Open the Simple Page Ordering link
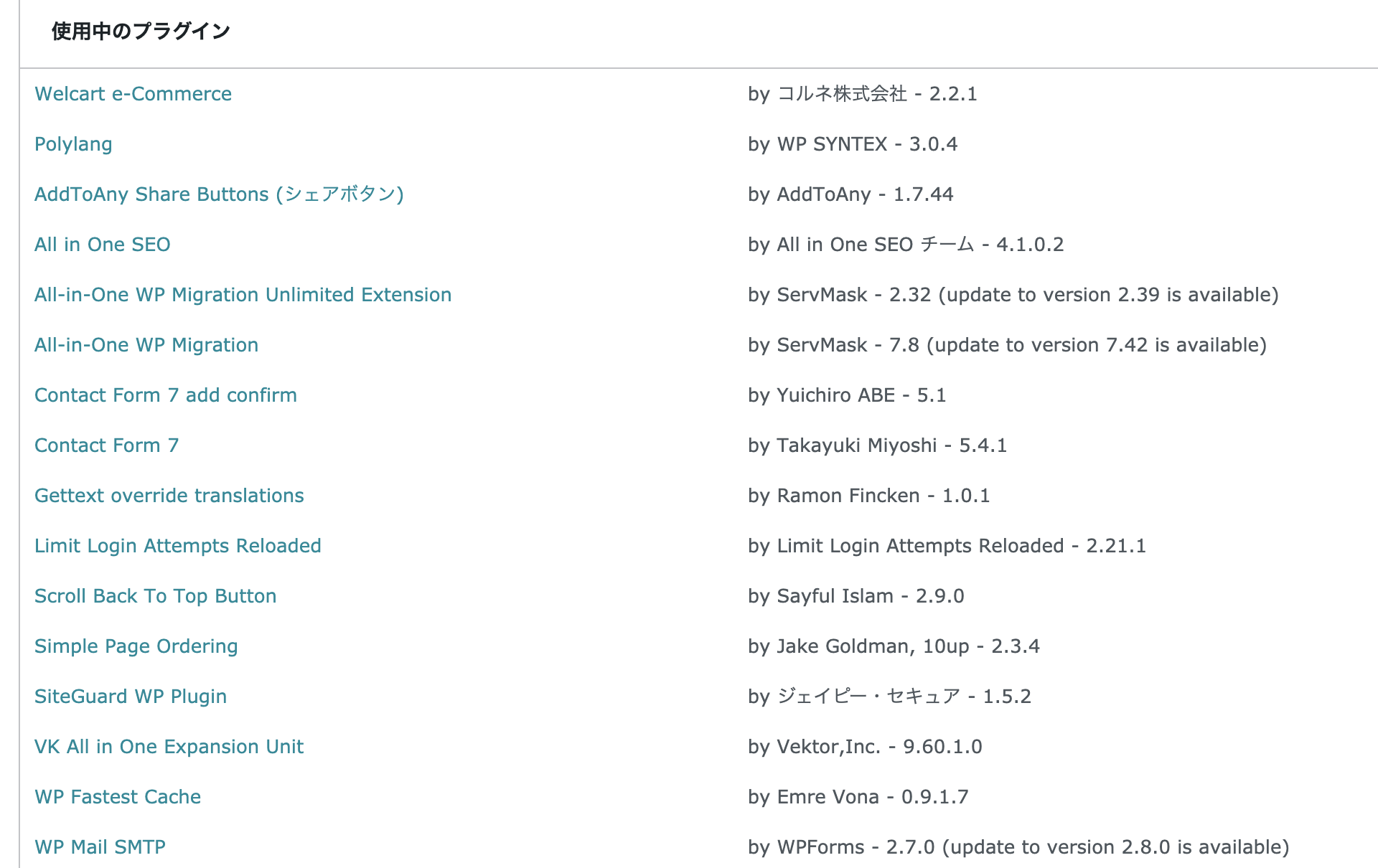This screenshot has width=1378, height=868. (x=136, y=646)
